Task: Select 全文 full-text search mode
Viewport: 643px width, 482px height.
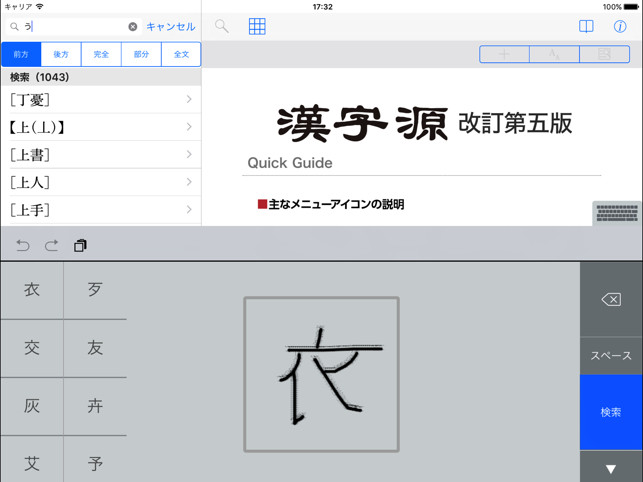Action: tap(181, 54)
